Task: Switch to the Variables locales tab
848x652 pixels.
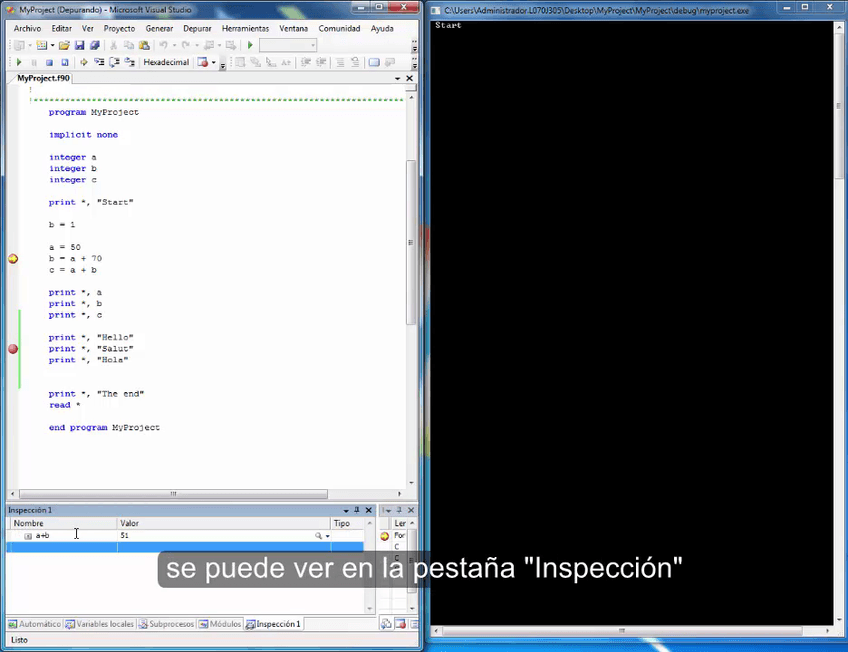Action: tap(100, 624)
